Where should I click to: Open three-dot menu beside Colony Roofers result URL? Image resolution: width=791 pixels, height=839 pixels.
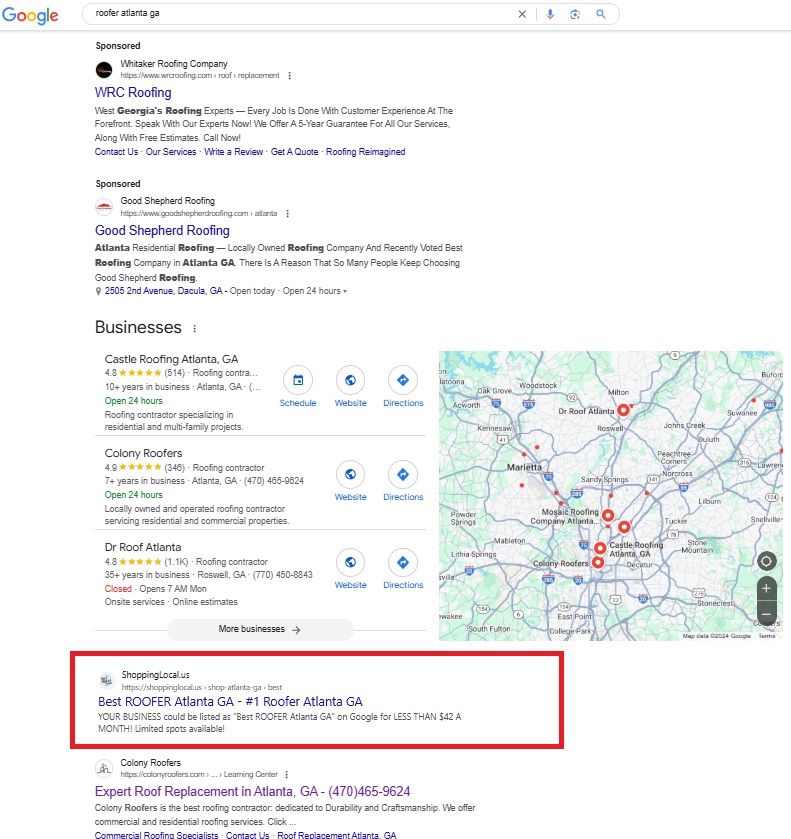point(288,774)
